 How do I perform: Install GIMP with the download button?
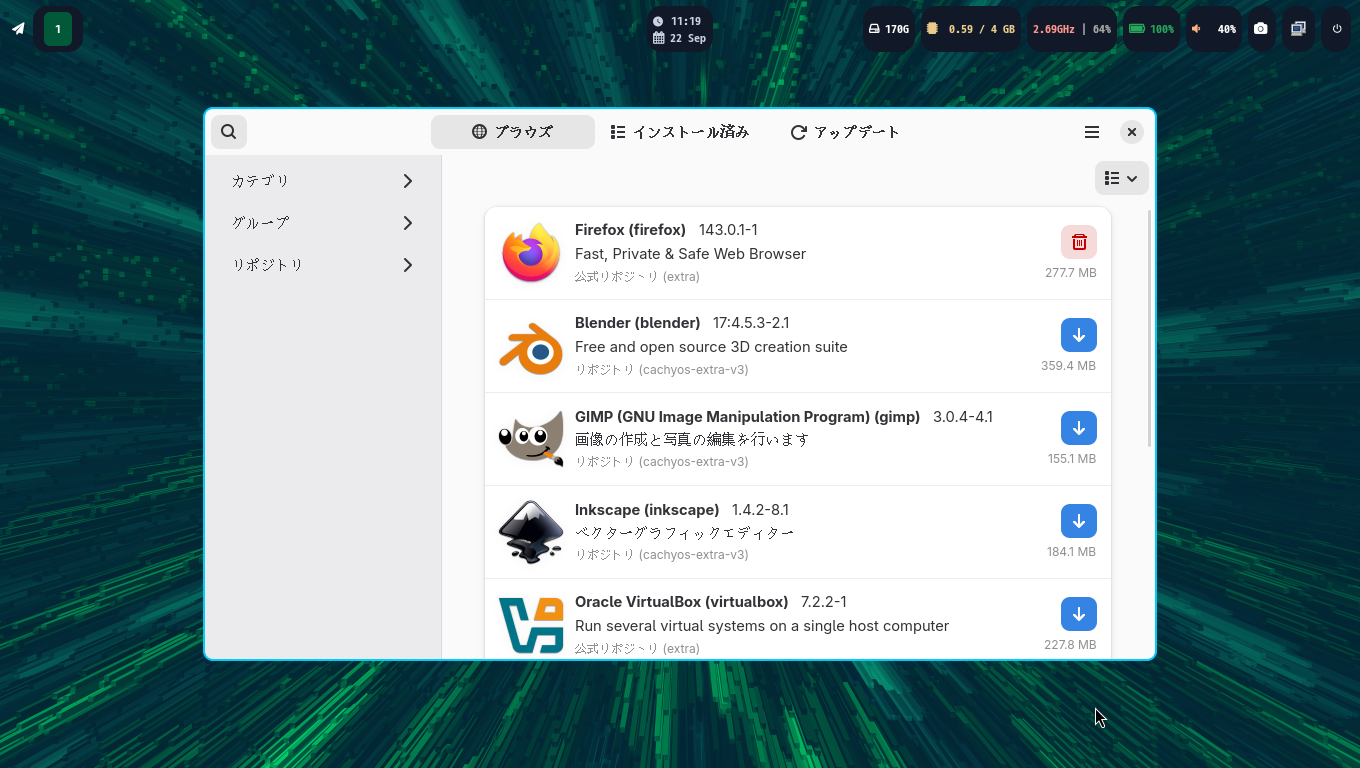click(x=1079, y=428)
